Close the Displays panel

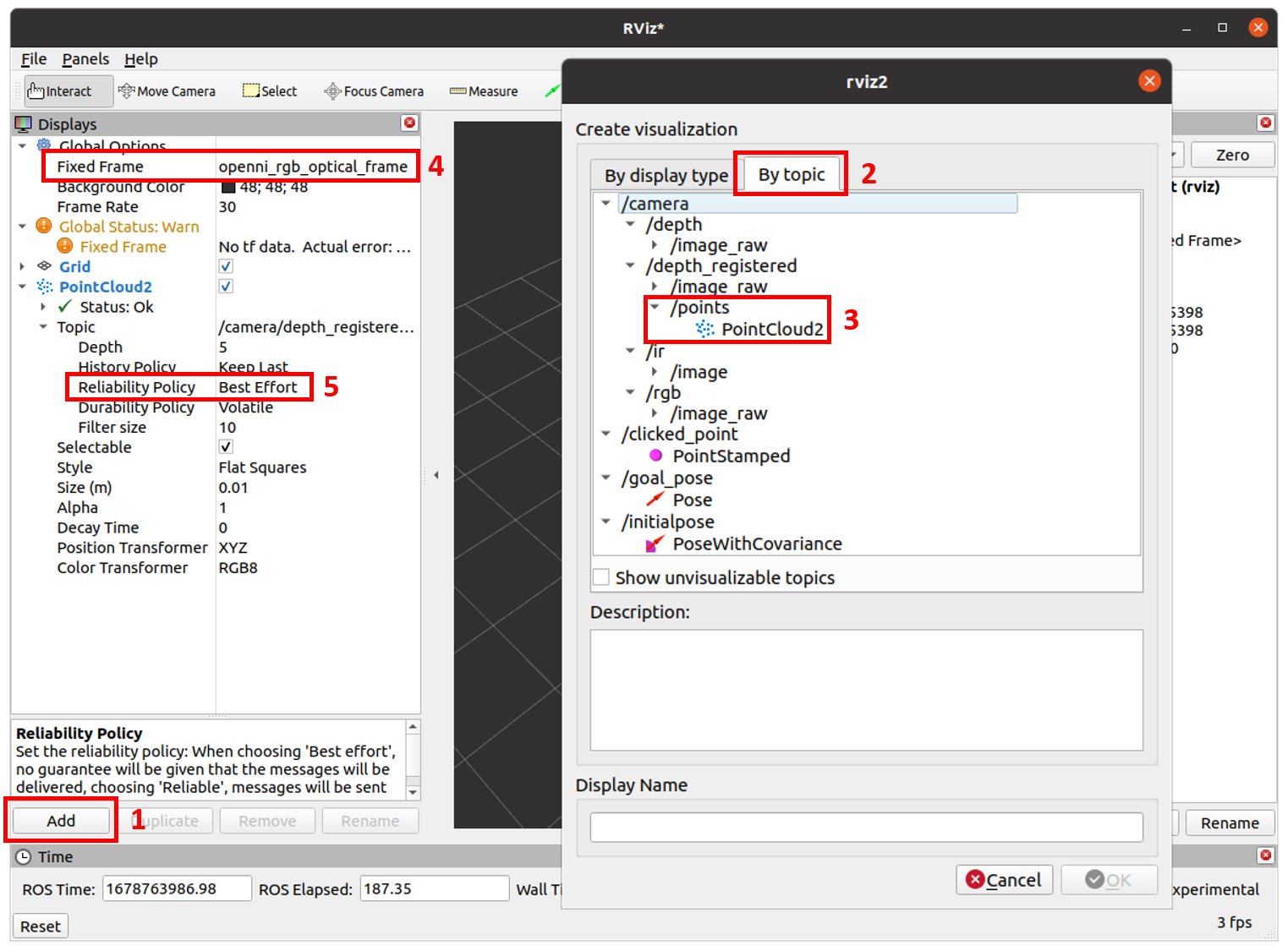coord(410,123)
